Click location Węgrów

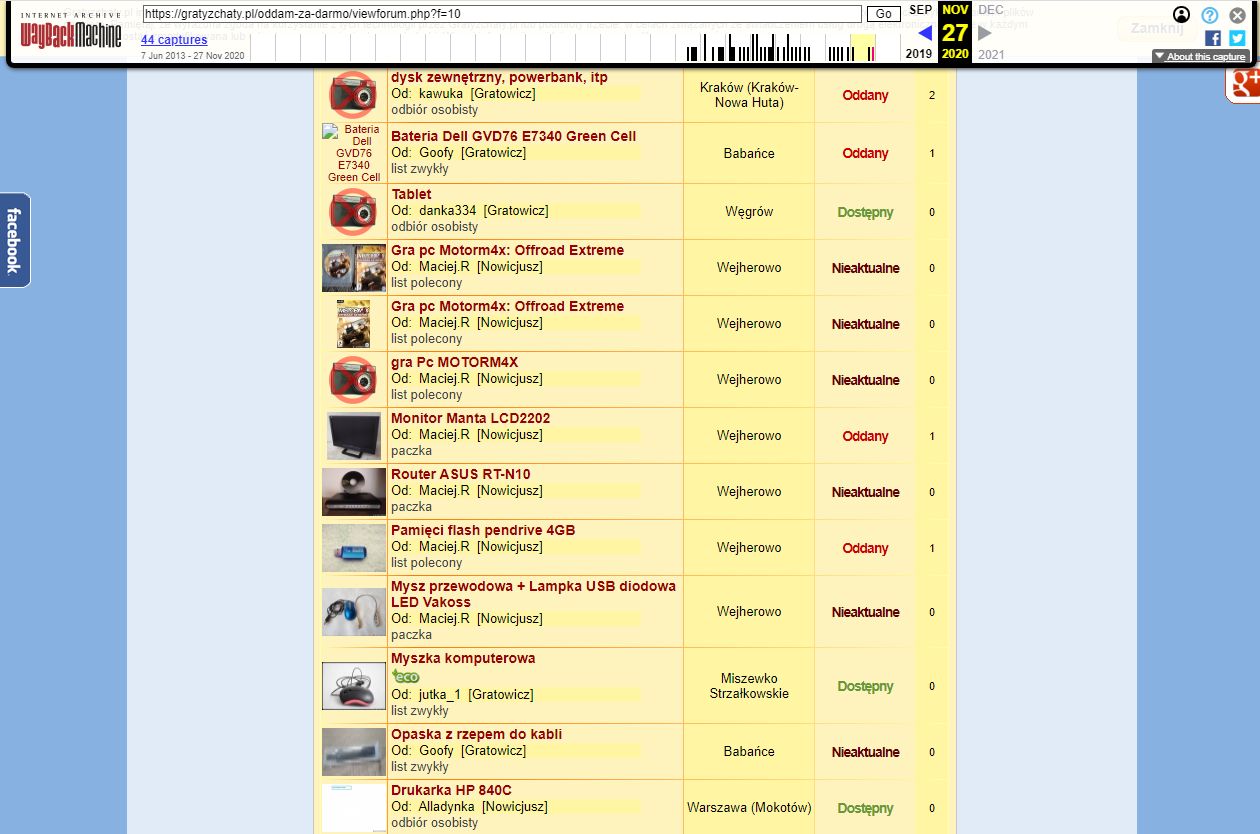[749, 211]
